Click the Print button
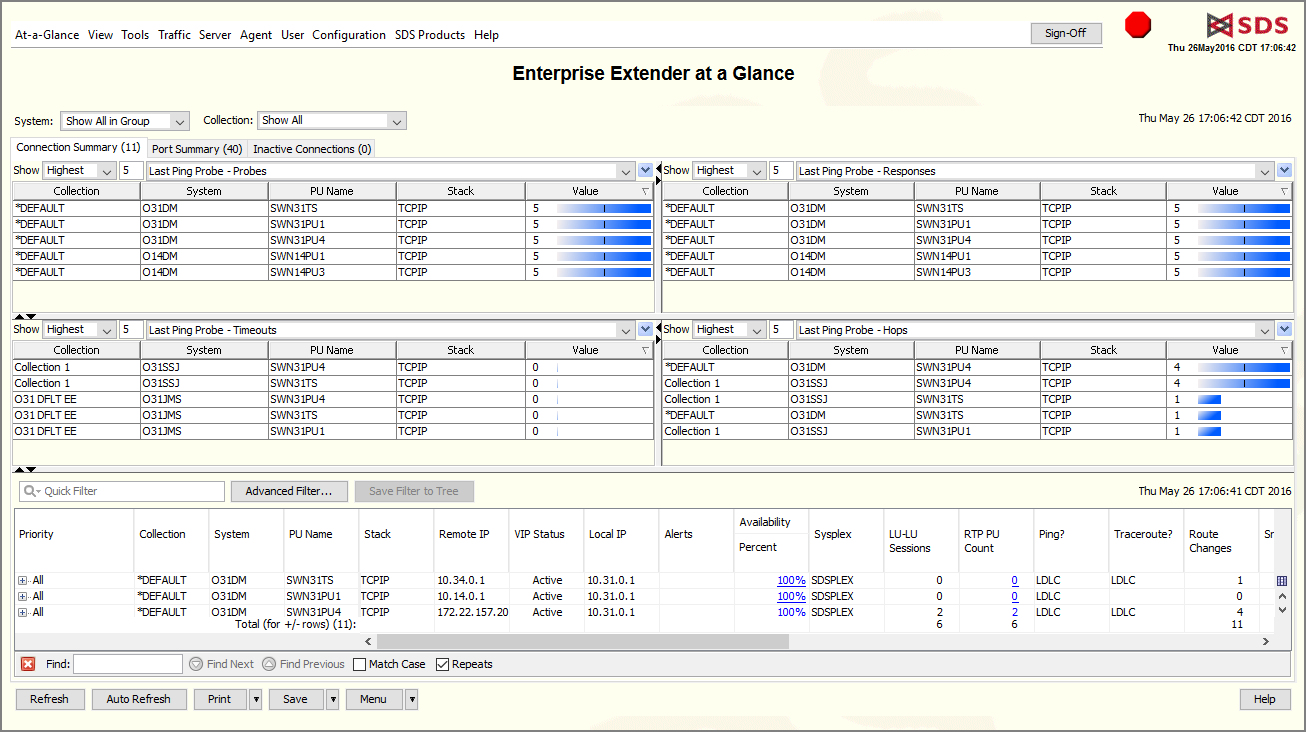 tap(220, 699)
